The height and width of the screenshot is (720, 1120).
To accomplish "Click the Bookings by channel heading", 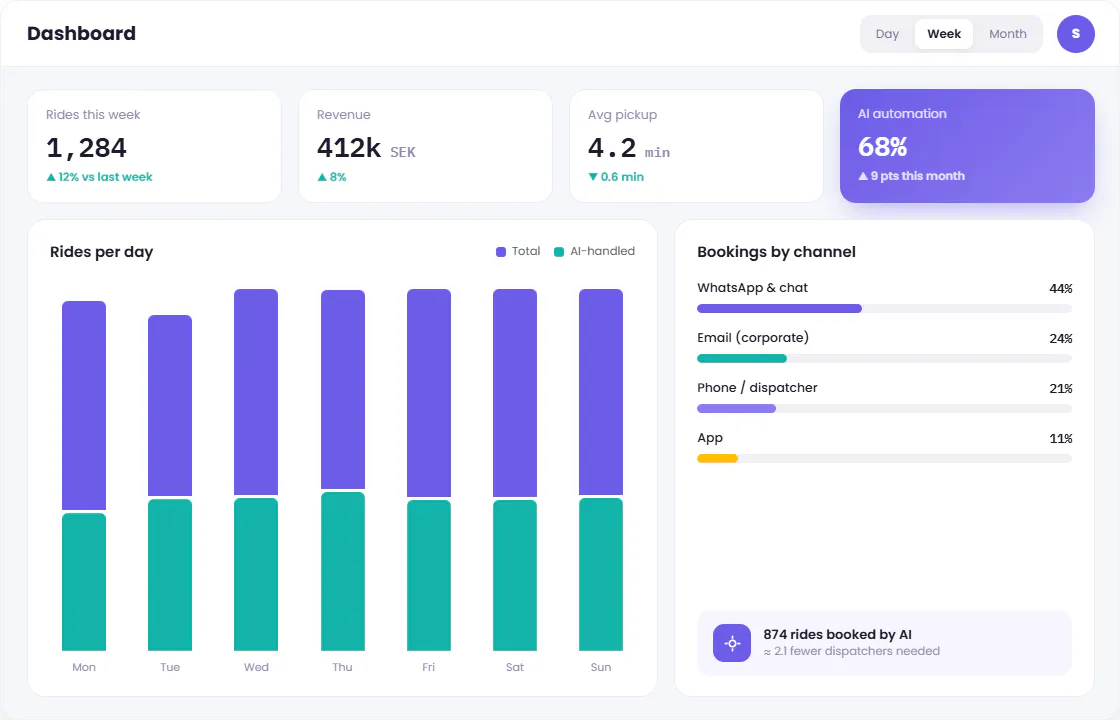I will click(x=776, y=252).
